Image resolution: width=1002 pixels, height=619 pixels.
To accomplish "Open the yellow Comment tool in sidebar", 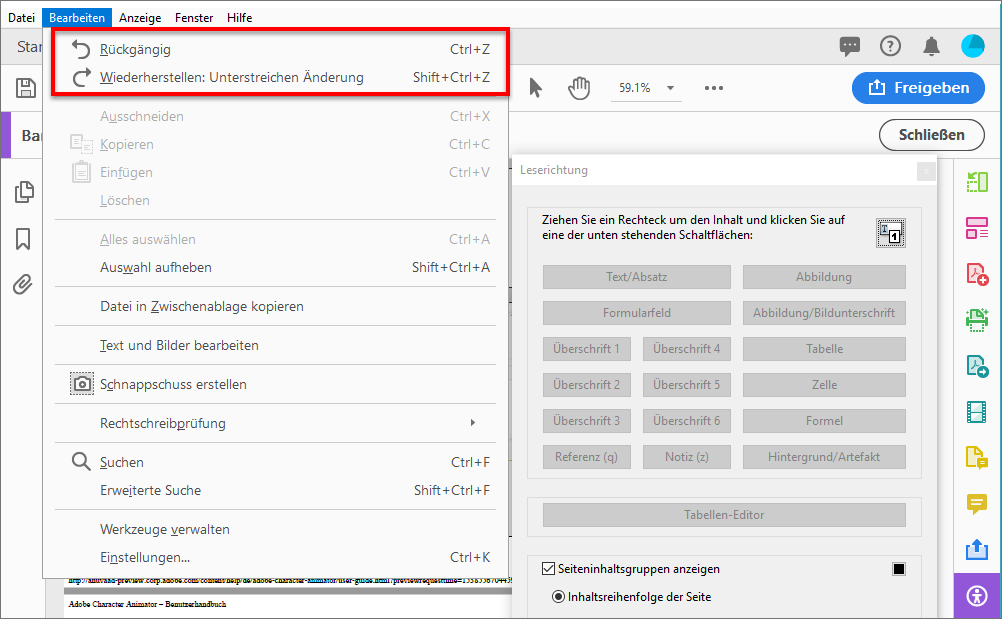I will (x=977, y=503).
